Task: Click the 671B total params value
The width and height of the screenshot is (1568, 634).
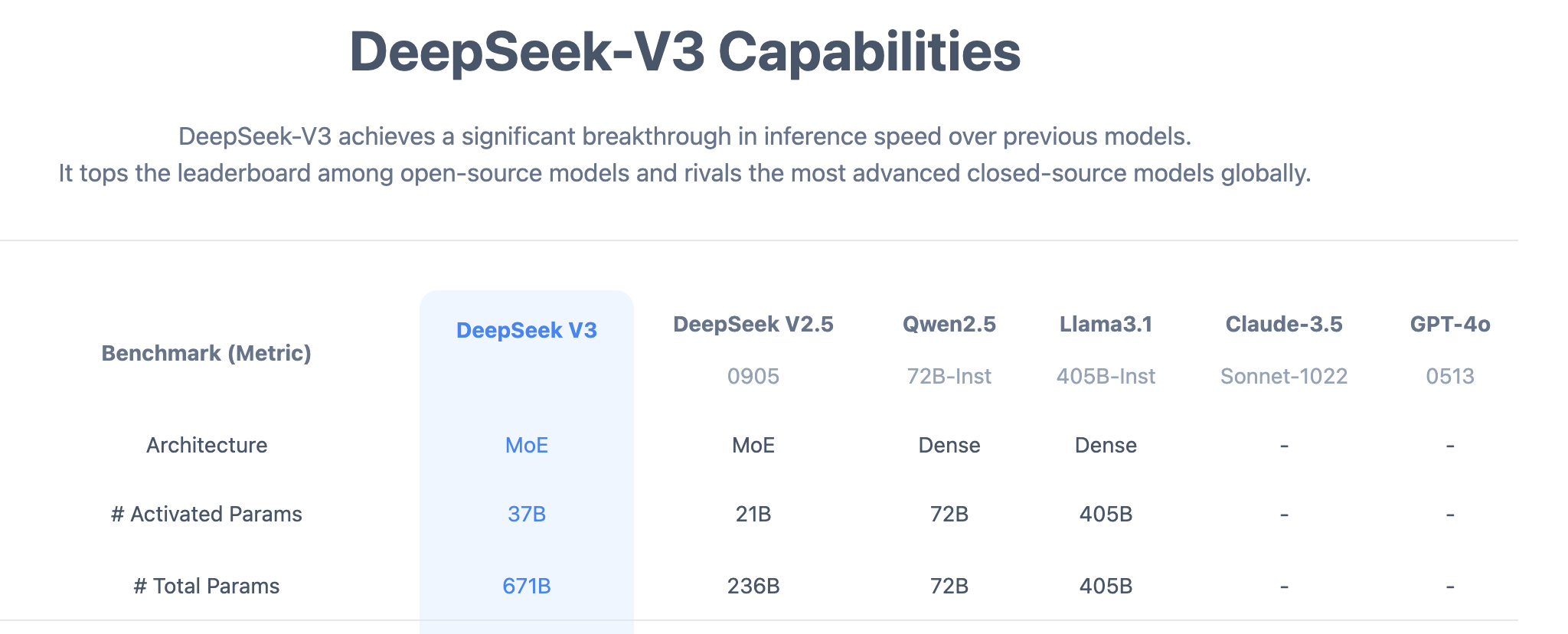Action: tap(527, 586)
